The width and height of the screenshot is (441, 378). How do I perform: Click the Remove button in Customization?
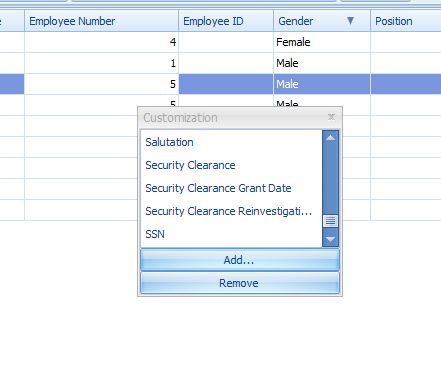(240, 283)
